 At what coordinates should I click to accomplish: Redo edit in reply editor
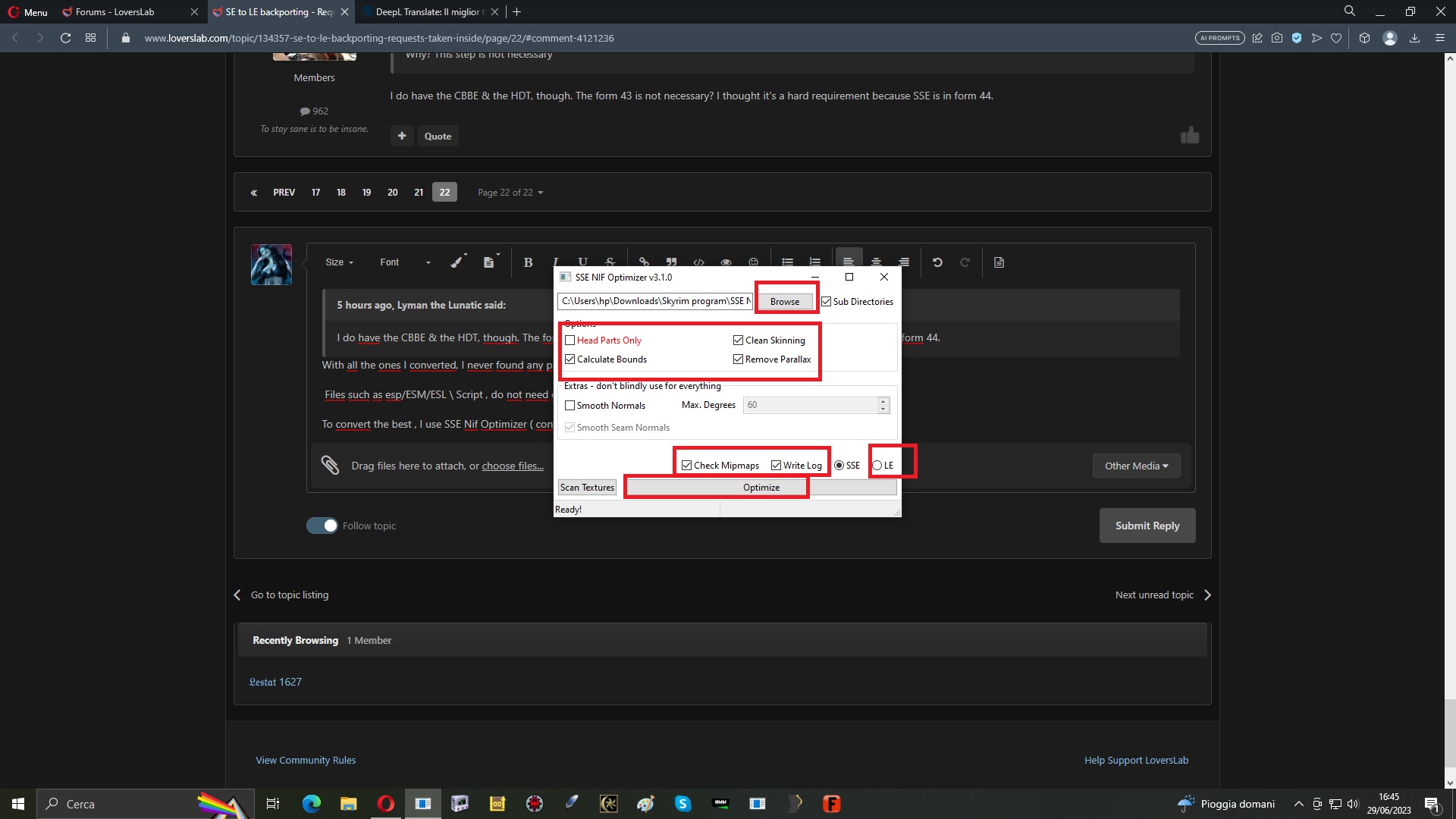965,262
